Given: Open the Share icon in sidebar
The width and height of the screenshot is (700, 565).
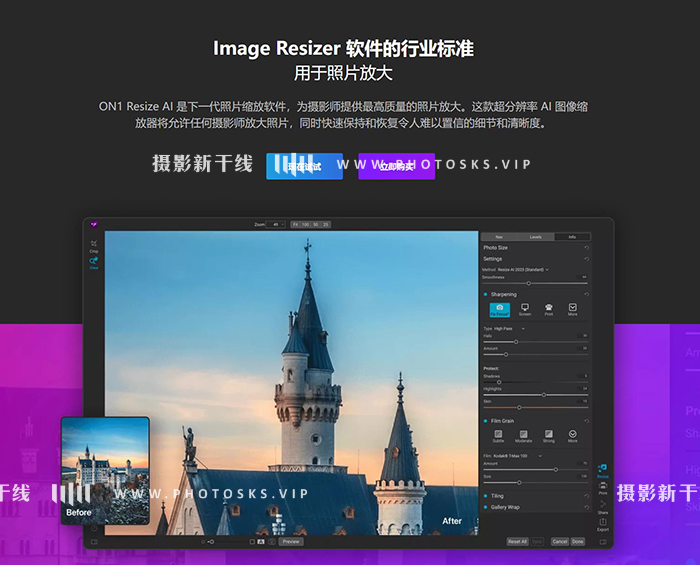Looking at the screenshot, I should [603, 506].
